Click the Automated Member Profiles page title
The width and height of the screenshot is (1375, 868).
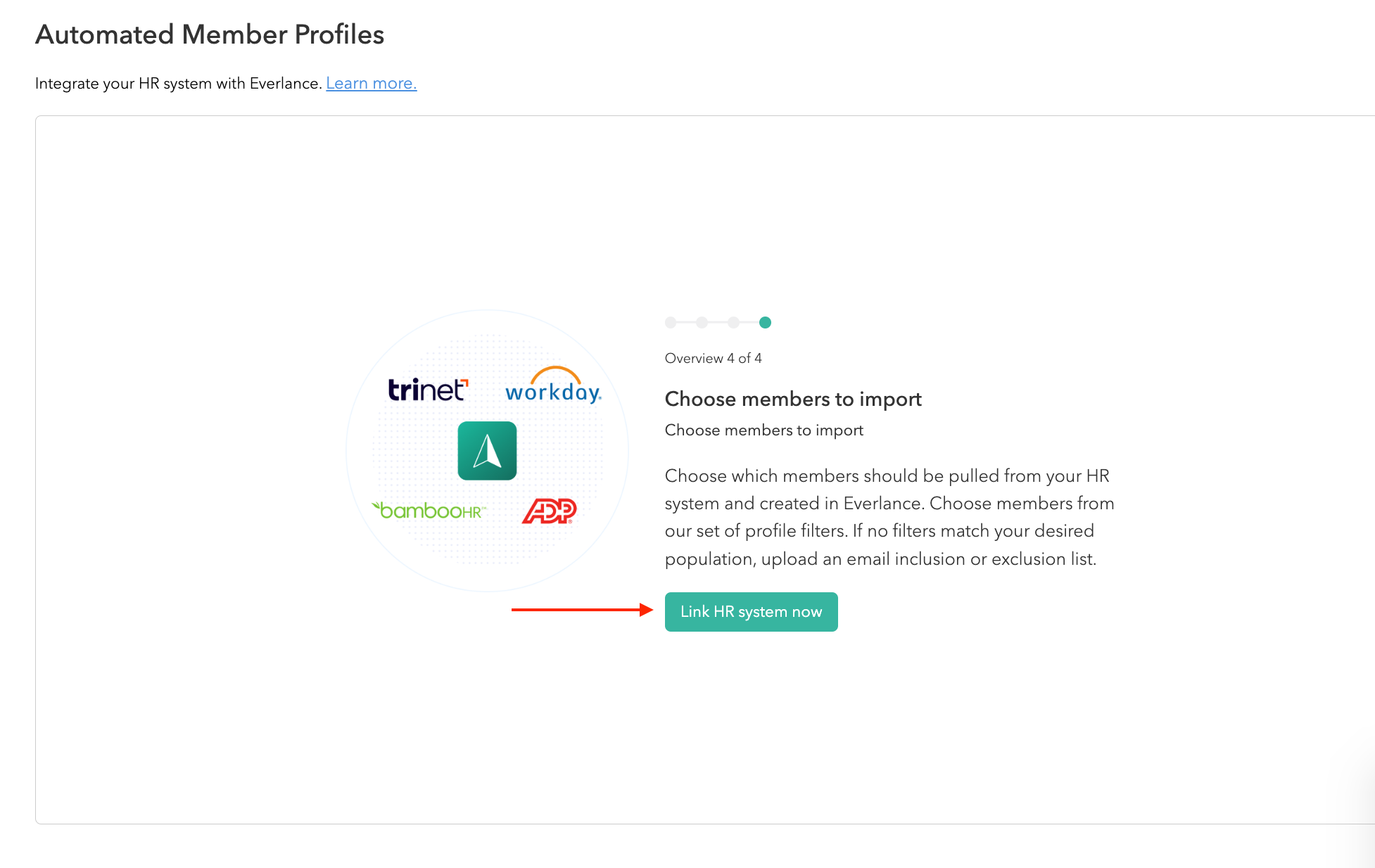point(210,34)
